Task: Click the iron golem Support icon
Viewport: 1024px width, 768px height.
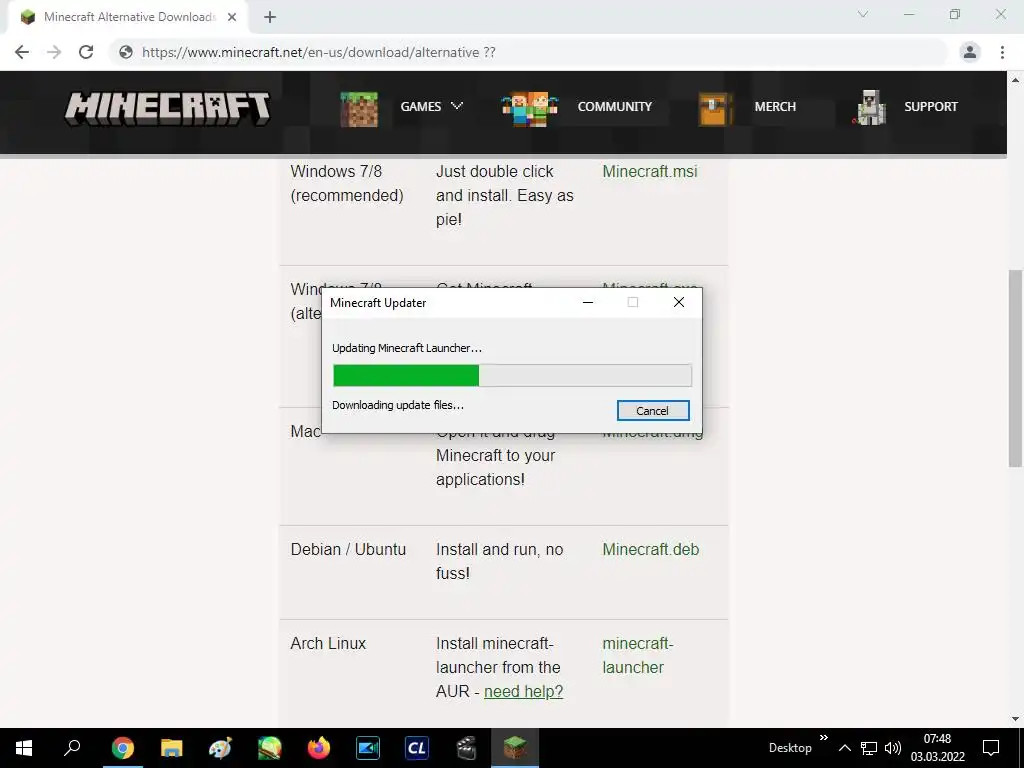Action: coord(871,108)
